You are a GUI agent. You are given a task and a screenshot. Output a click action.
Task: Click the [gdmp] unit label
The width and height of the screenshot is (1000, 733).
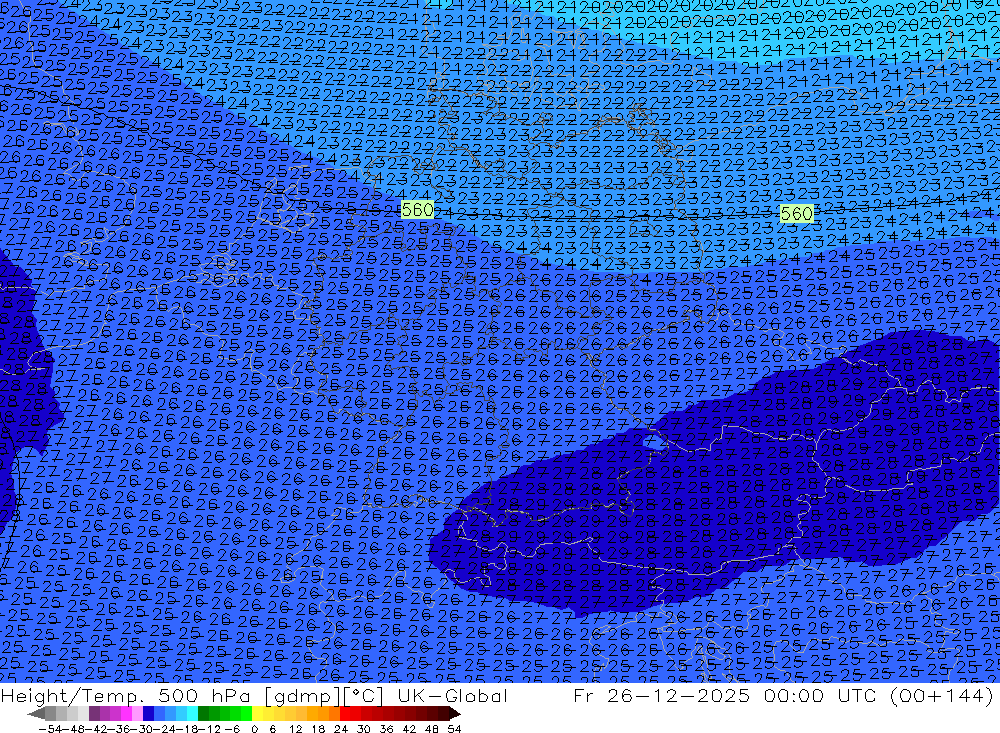coord(302,696)
